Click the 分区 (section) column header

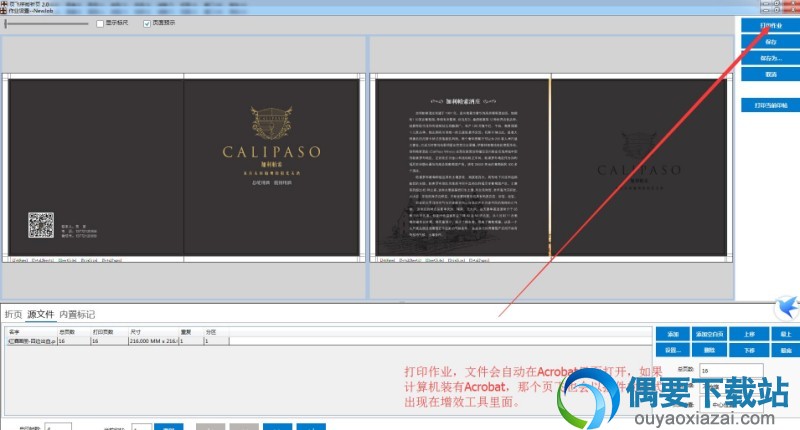point(216,332)
